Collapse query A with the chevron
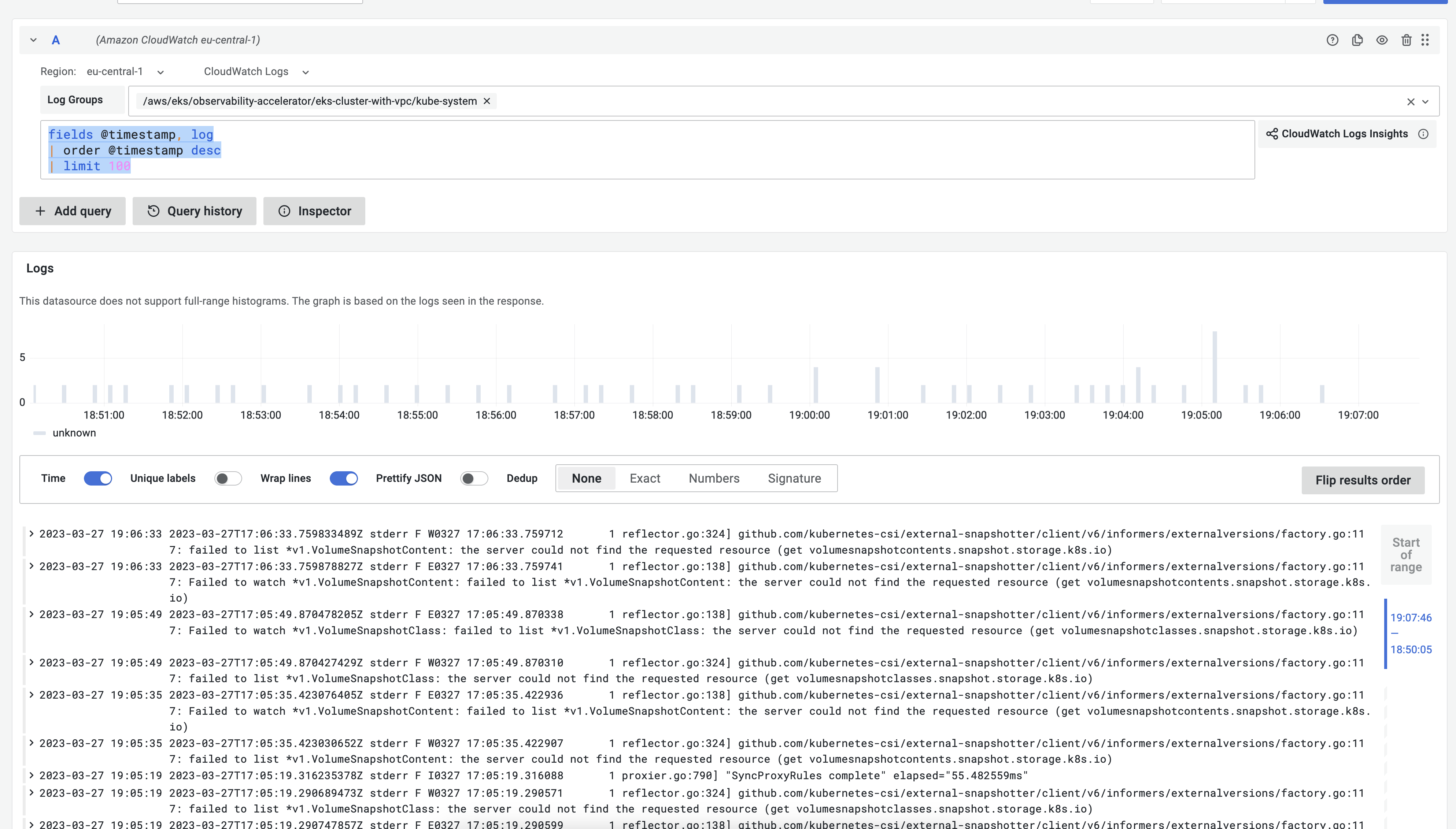 (x=34, y=40)
